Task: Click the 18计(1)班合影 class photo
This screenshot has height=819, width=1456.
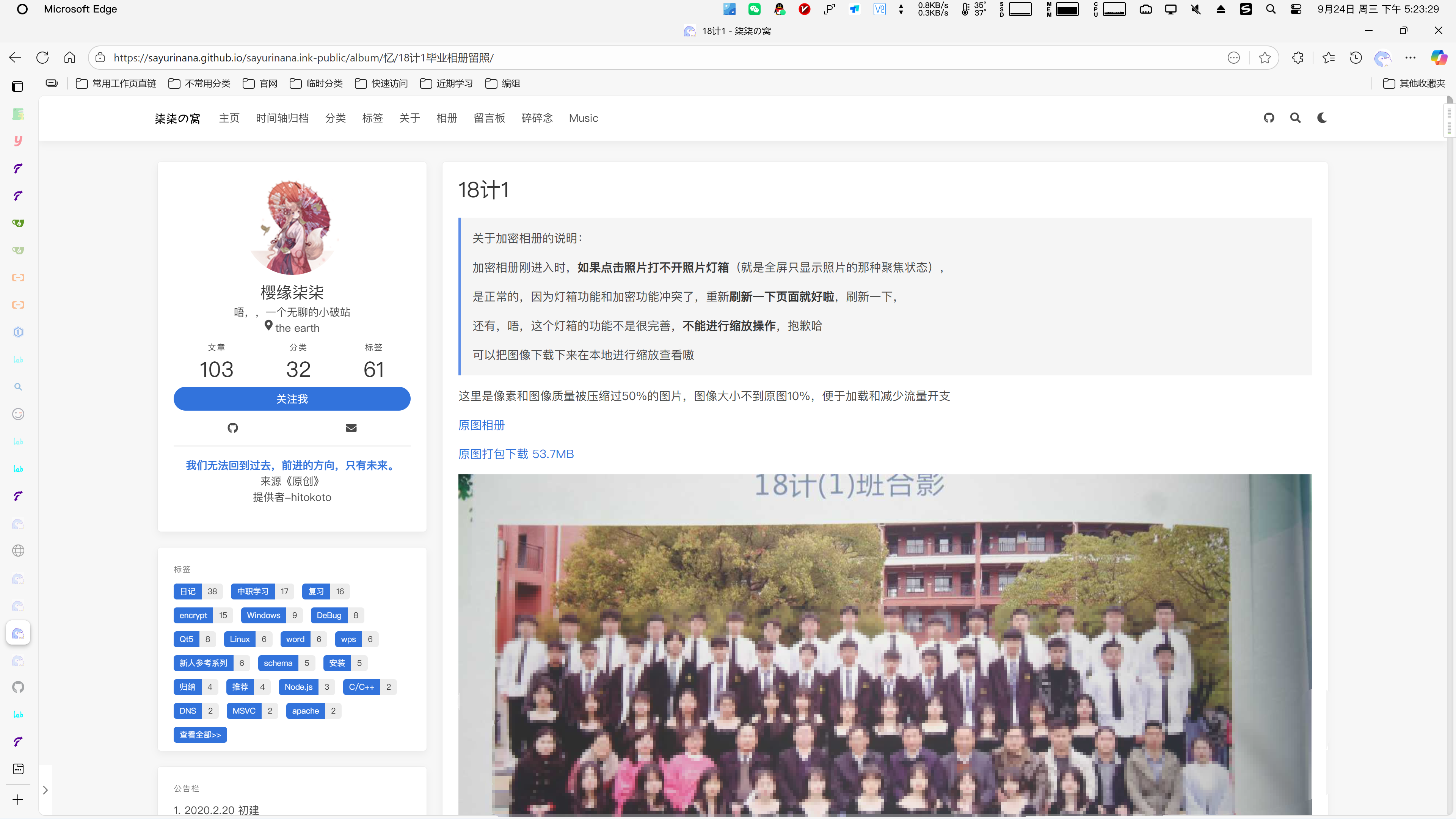Action: (x=884, y=644)
